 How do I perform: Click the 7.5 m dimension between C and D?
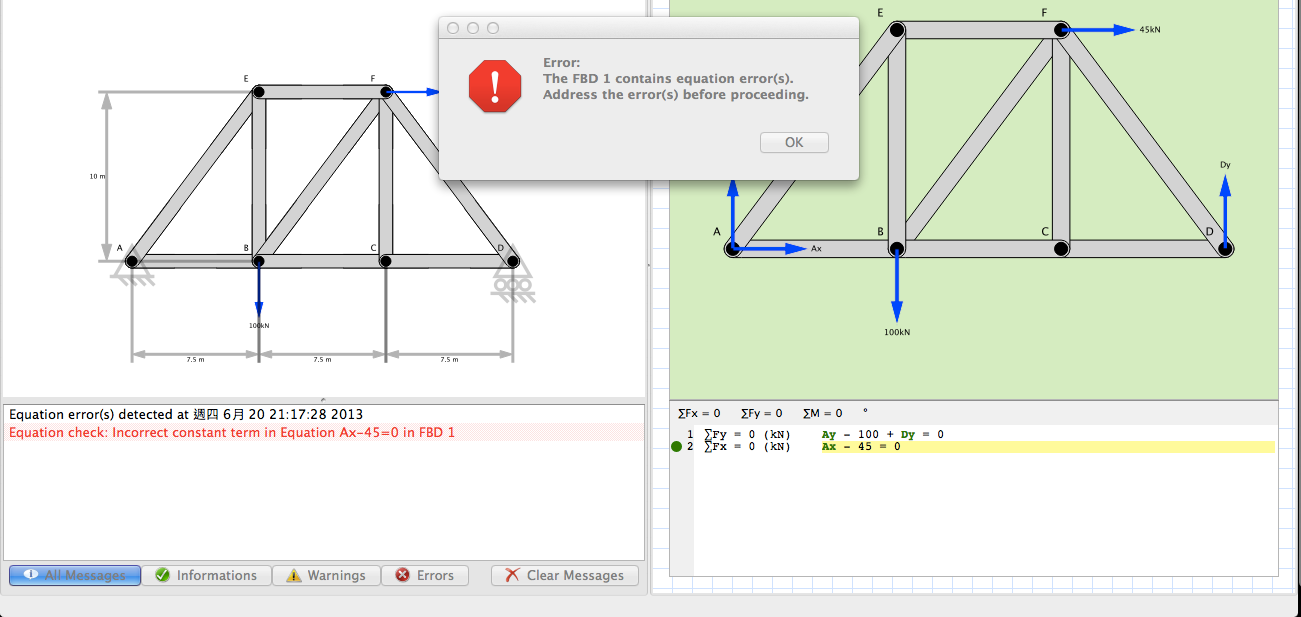(449, 359)
